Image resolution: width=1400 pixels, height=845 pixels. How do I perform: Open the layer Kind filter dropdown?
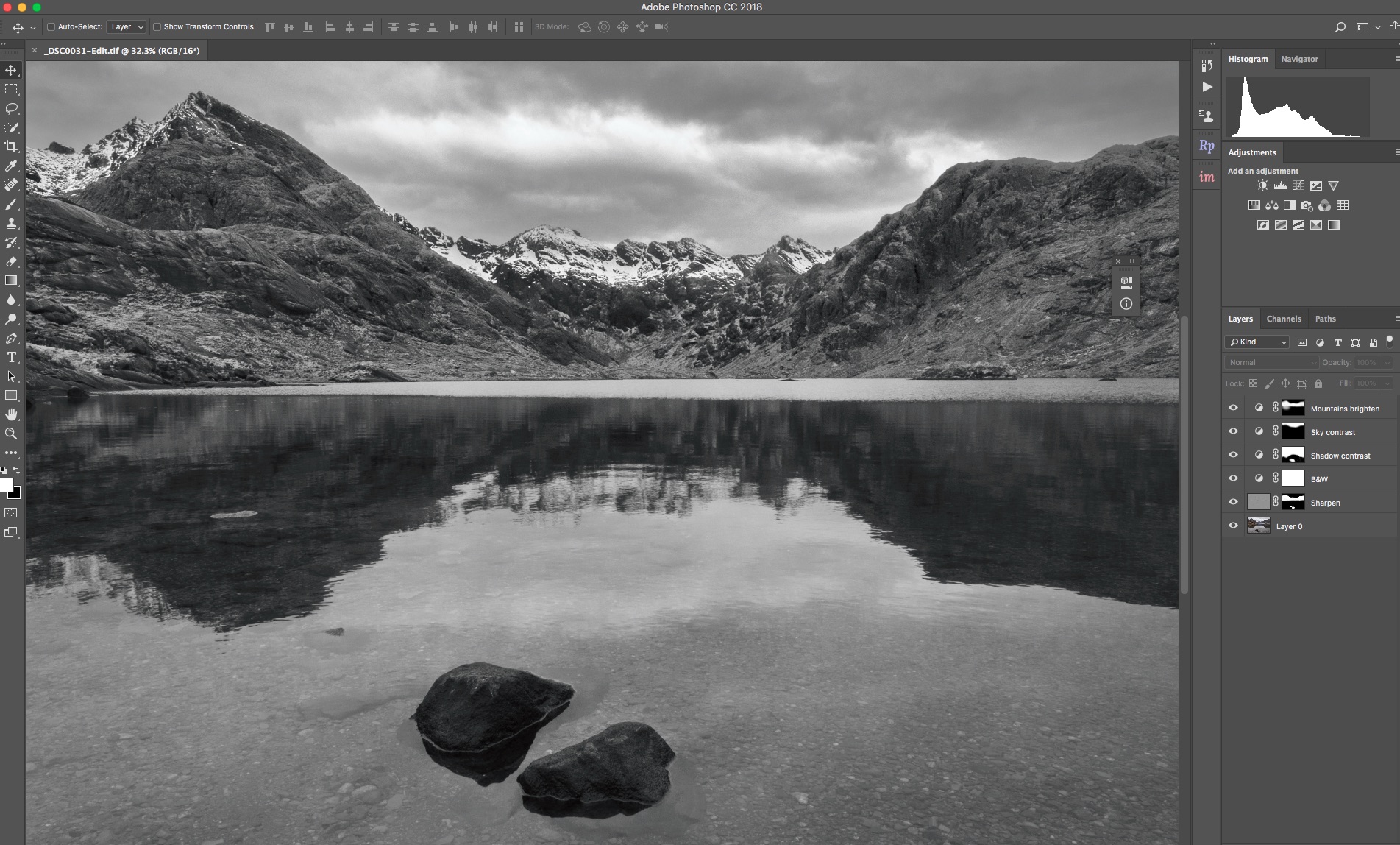1257,342
